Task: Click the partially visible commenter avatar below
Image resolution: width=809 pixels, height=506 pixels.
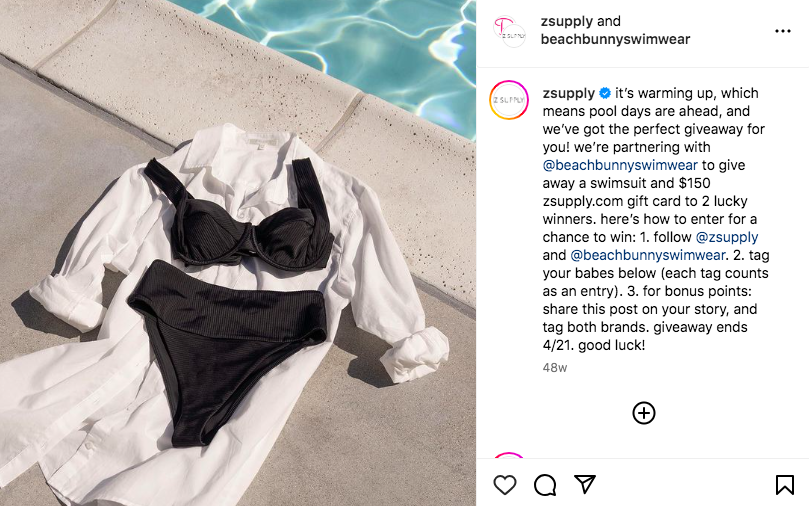Action: pos(509,455)
